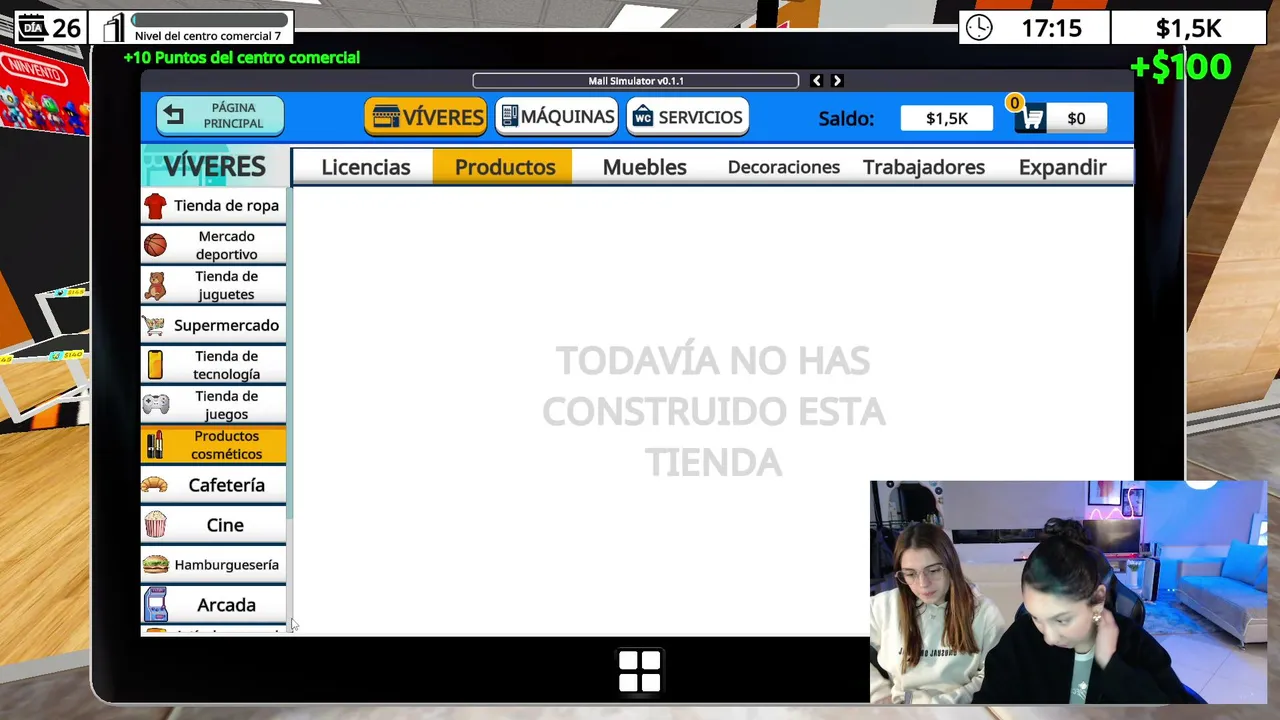
Task: Click the Saldo balance value $1,5K
Action: [x=947, y=119]
